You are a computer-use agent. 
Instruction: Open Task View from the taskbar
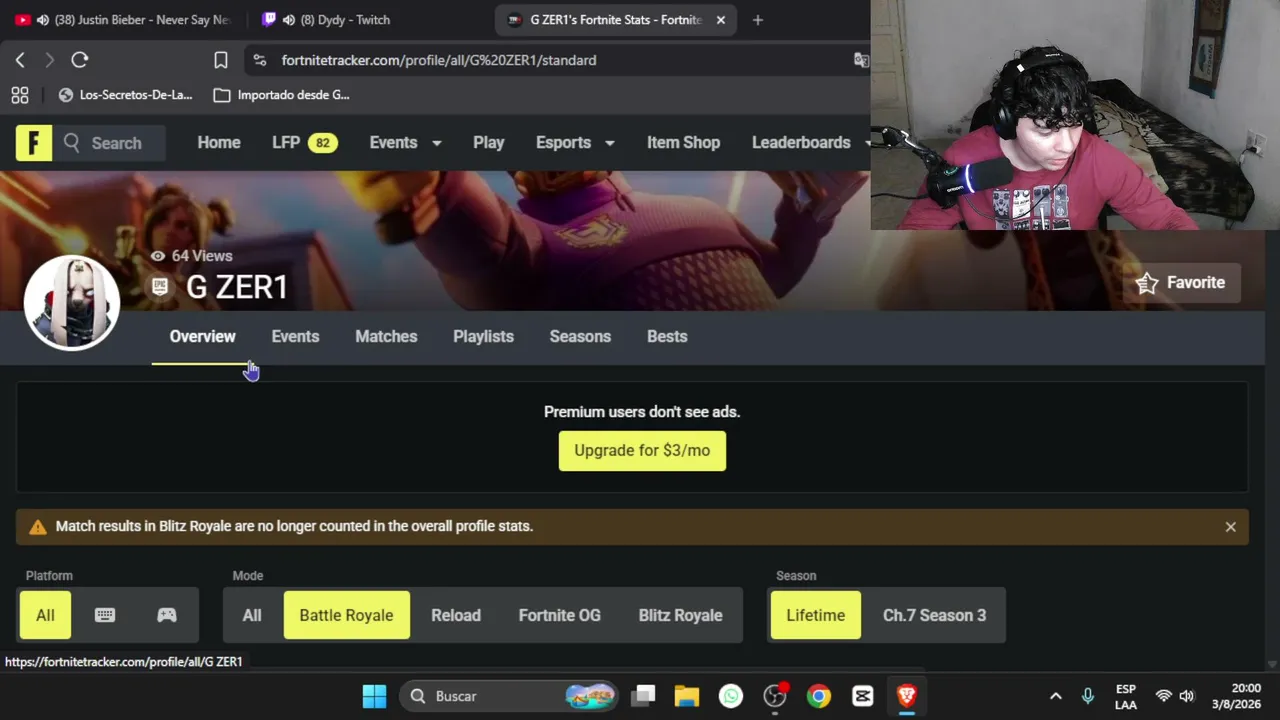[643, 696]
